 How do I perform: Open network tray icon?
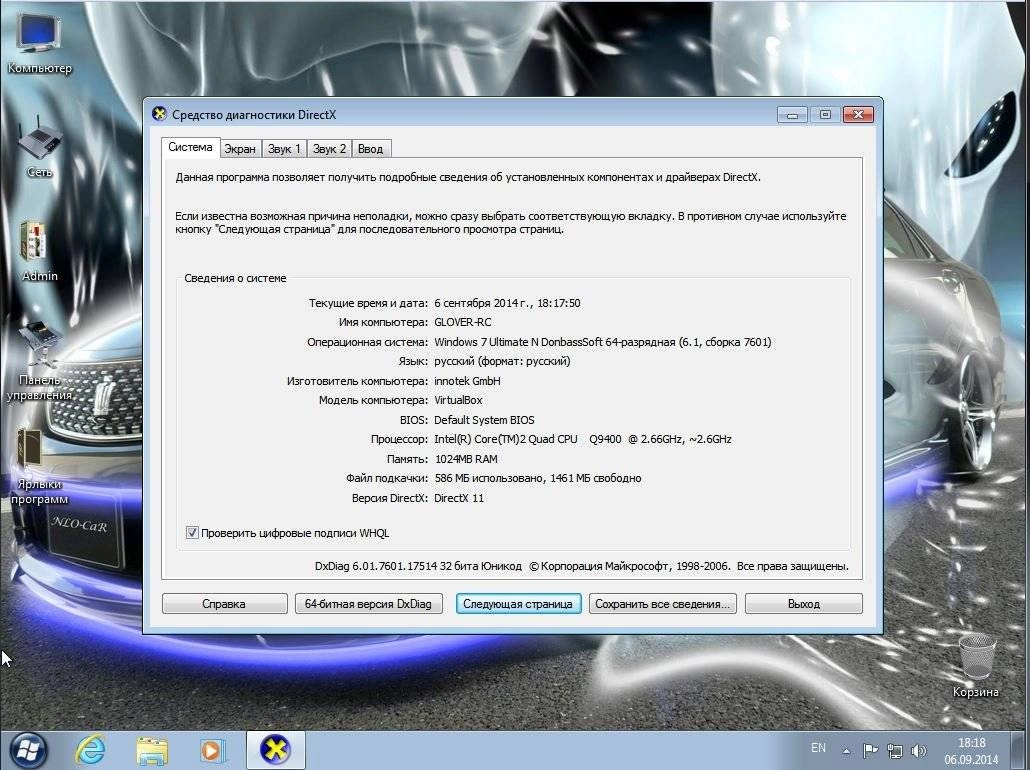895,750
